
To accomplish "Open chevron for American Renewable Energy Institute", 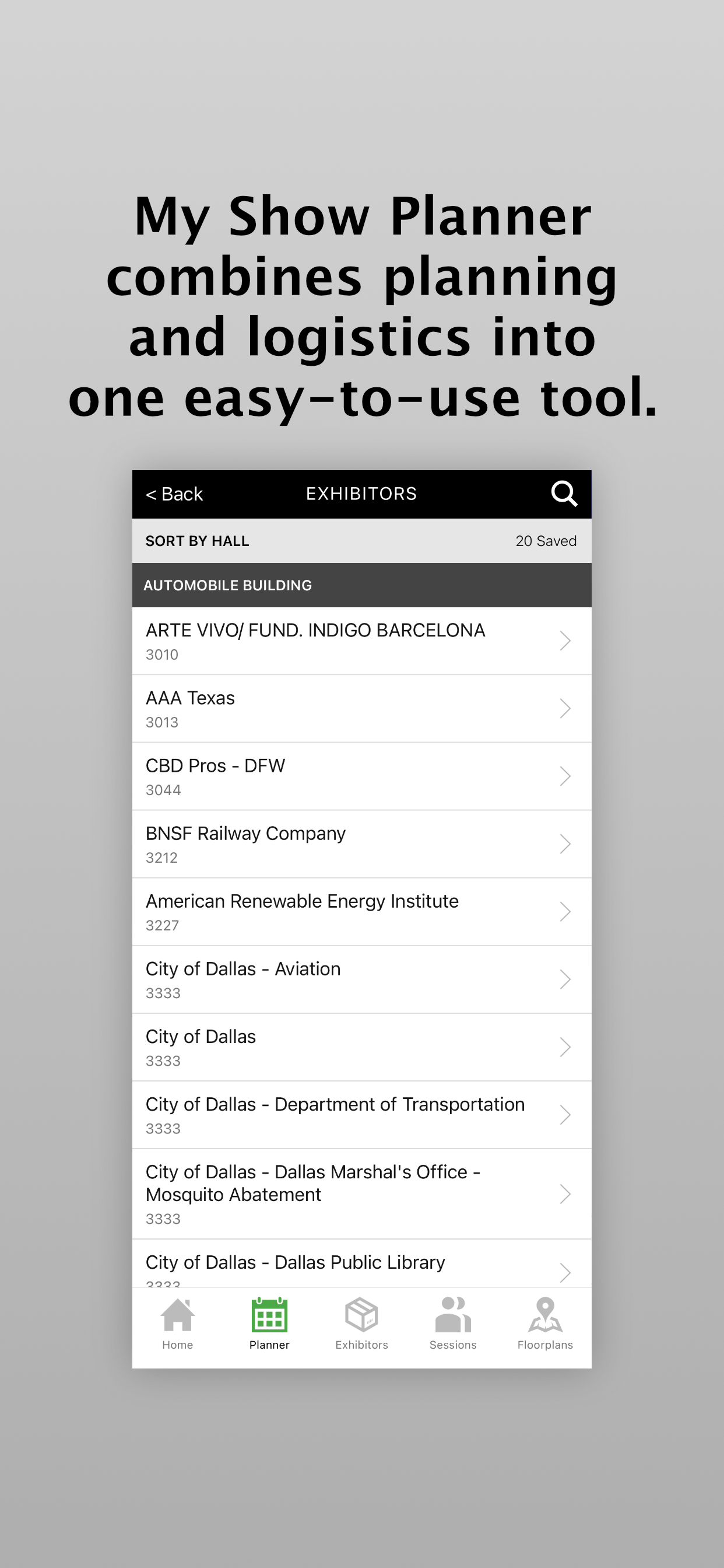I will (565, 911).
